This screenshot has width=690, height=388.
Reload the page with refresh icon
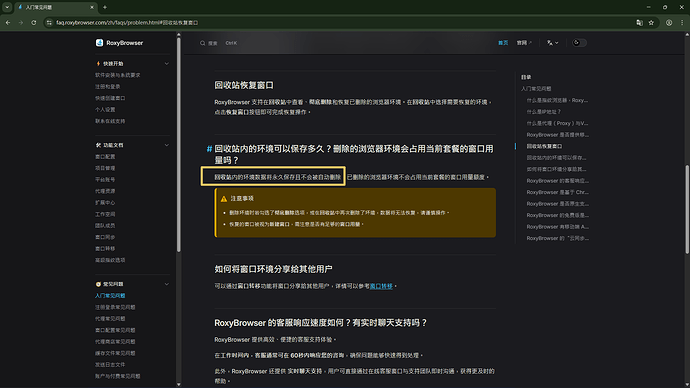(33, 22)
